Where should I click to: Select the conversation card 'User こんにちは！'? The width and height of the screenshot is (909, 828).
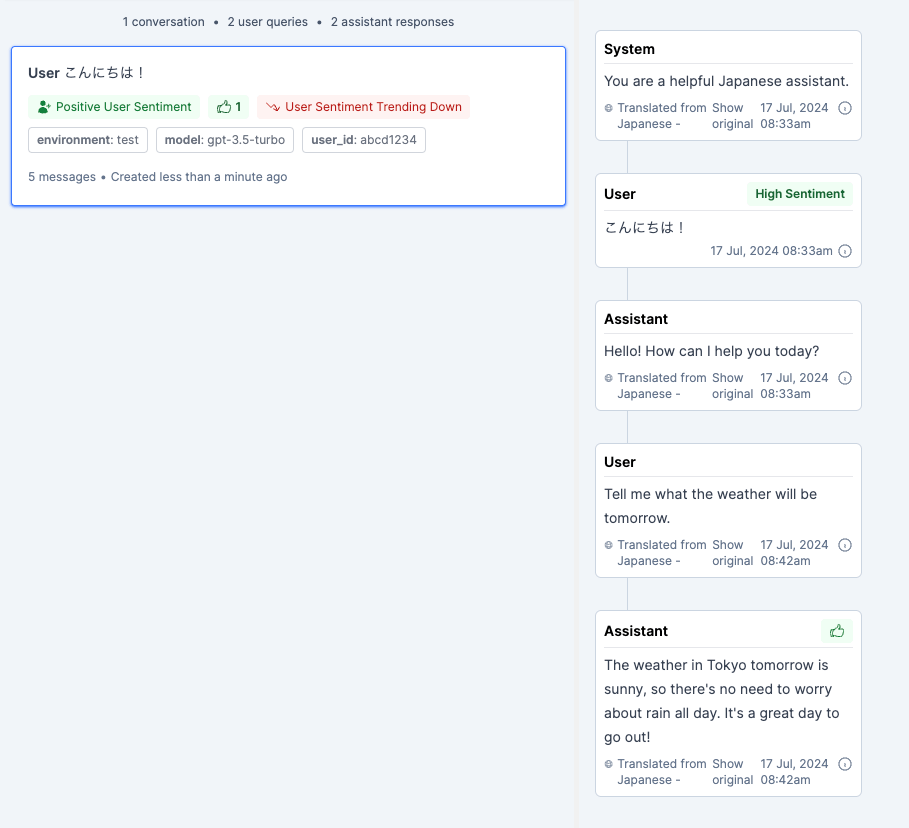pos(288,126)
